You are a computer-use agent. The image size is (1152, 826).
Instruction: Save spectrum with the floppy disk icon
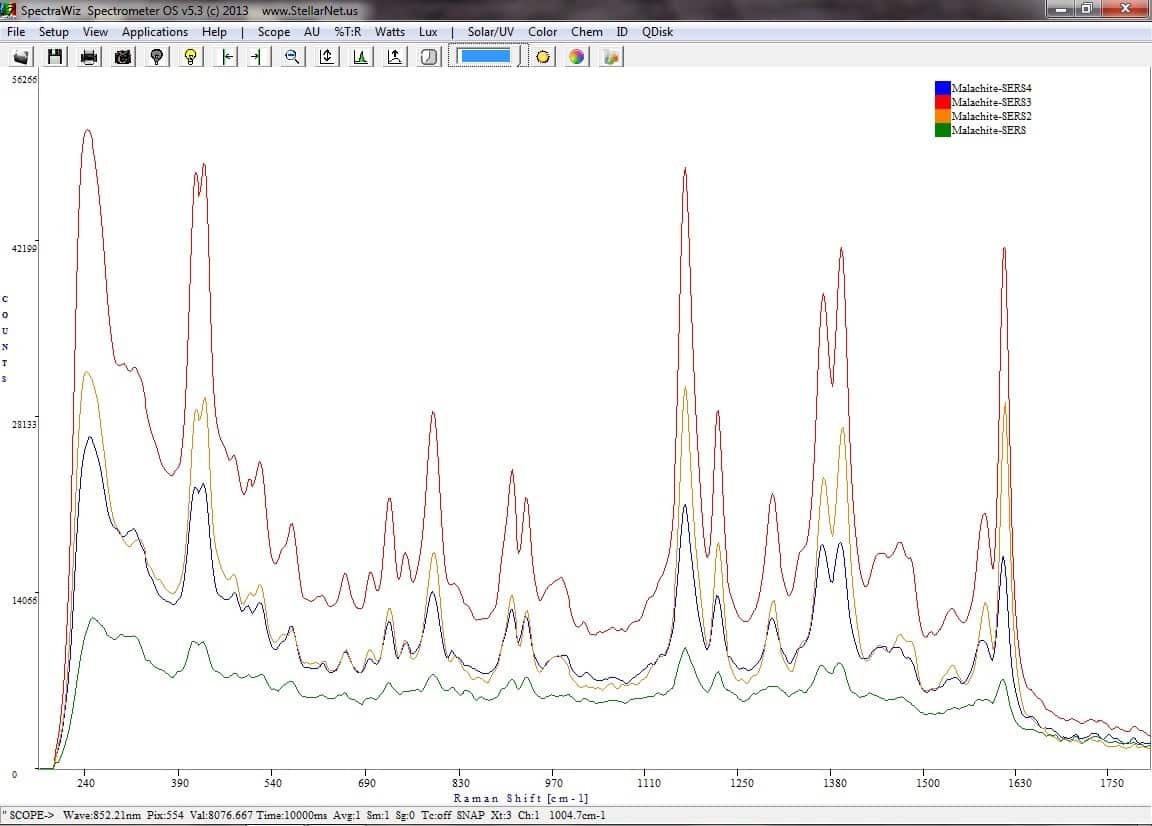pos(55,57)
